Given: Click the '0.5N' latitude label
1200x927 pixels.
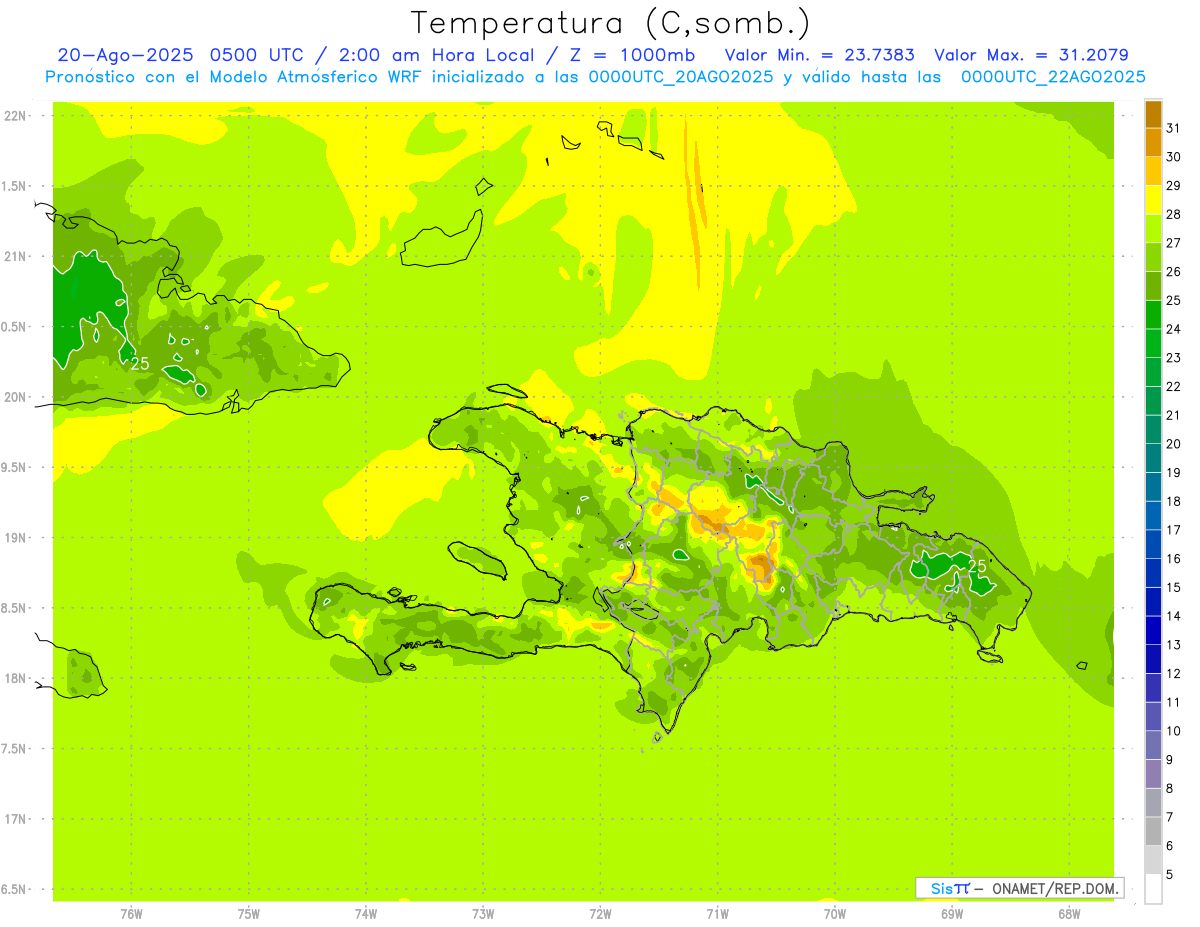Looking at the screenshot, I should click(x=15, y=327).
